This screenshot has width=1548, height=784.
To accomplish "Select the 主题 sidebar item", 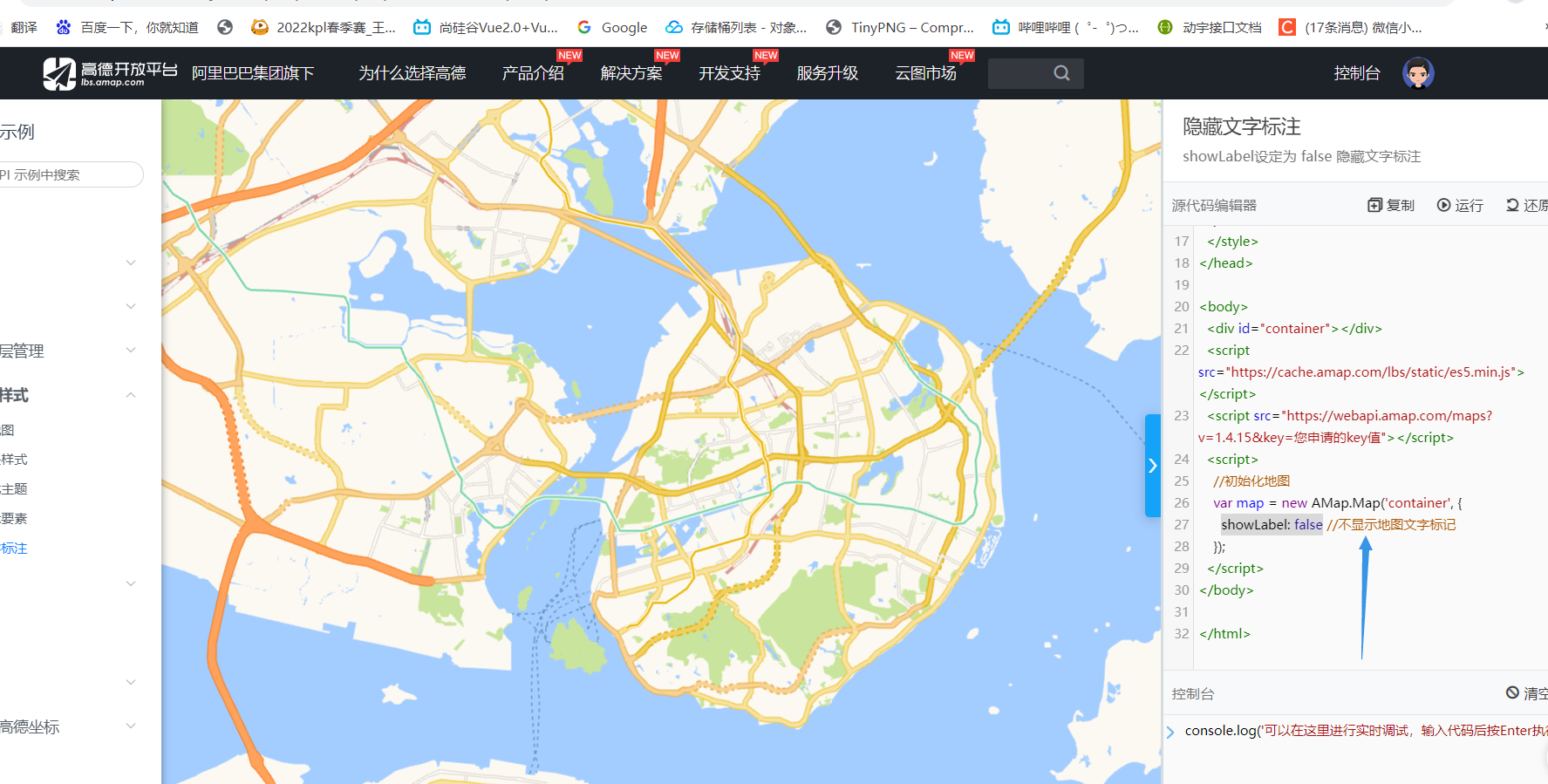I will point(14,488).
